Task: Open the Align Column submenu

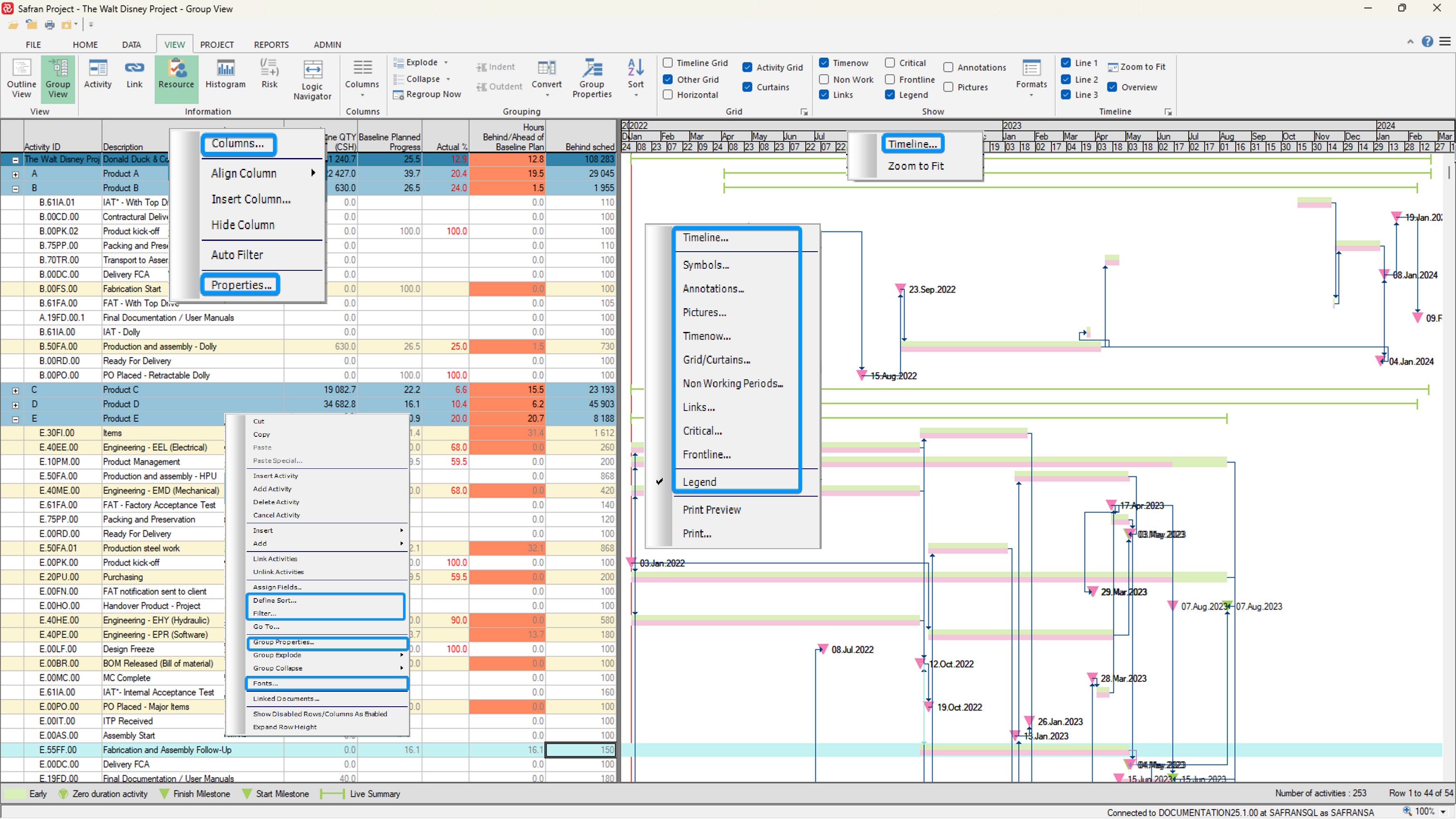Action: click(x=262, y=173)
